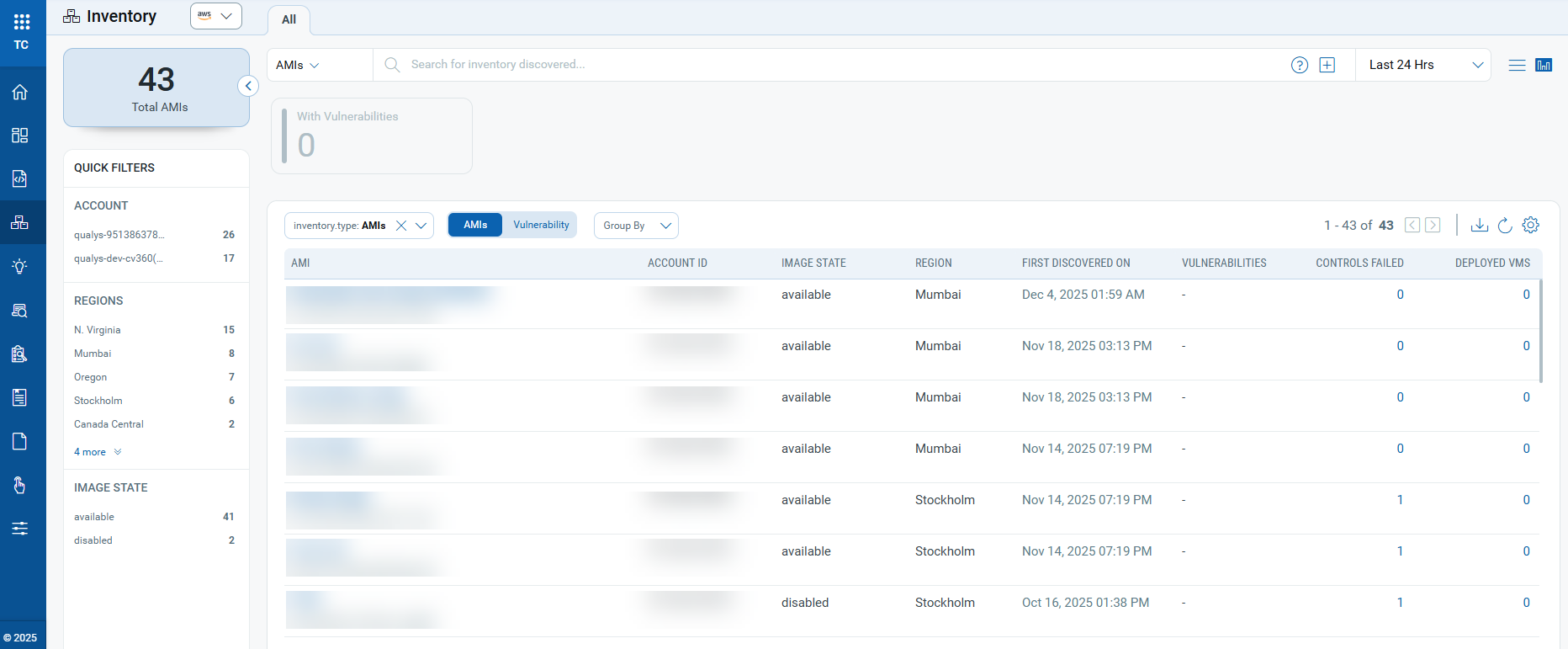Click the search help question mark icon
This screenshot has height=649, width=1568.
(x=1299, y=65)
